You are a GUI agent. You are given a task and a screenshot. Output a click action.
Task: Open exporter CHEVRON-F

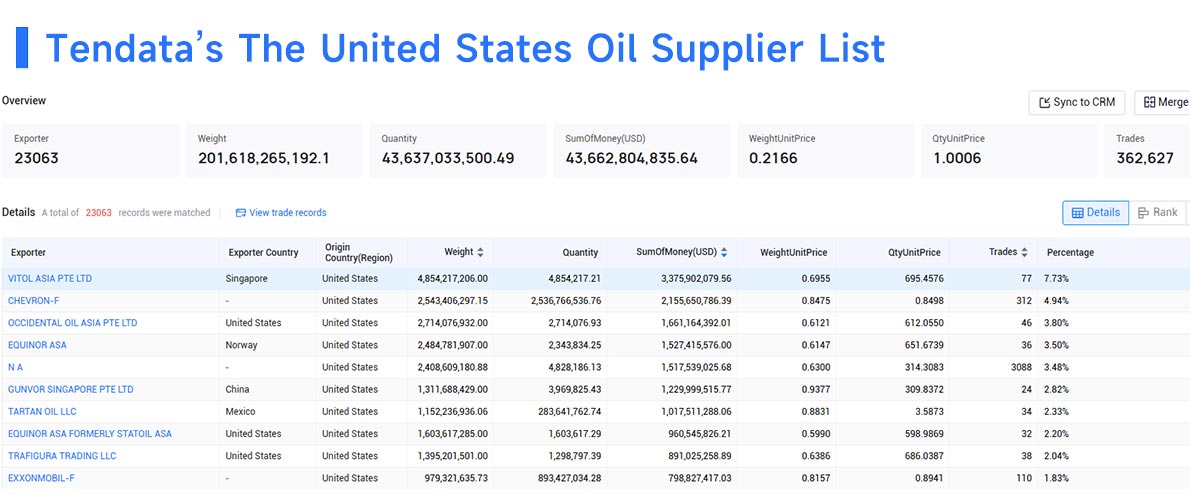pos(33,300)
